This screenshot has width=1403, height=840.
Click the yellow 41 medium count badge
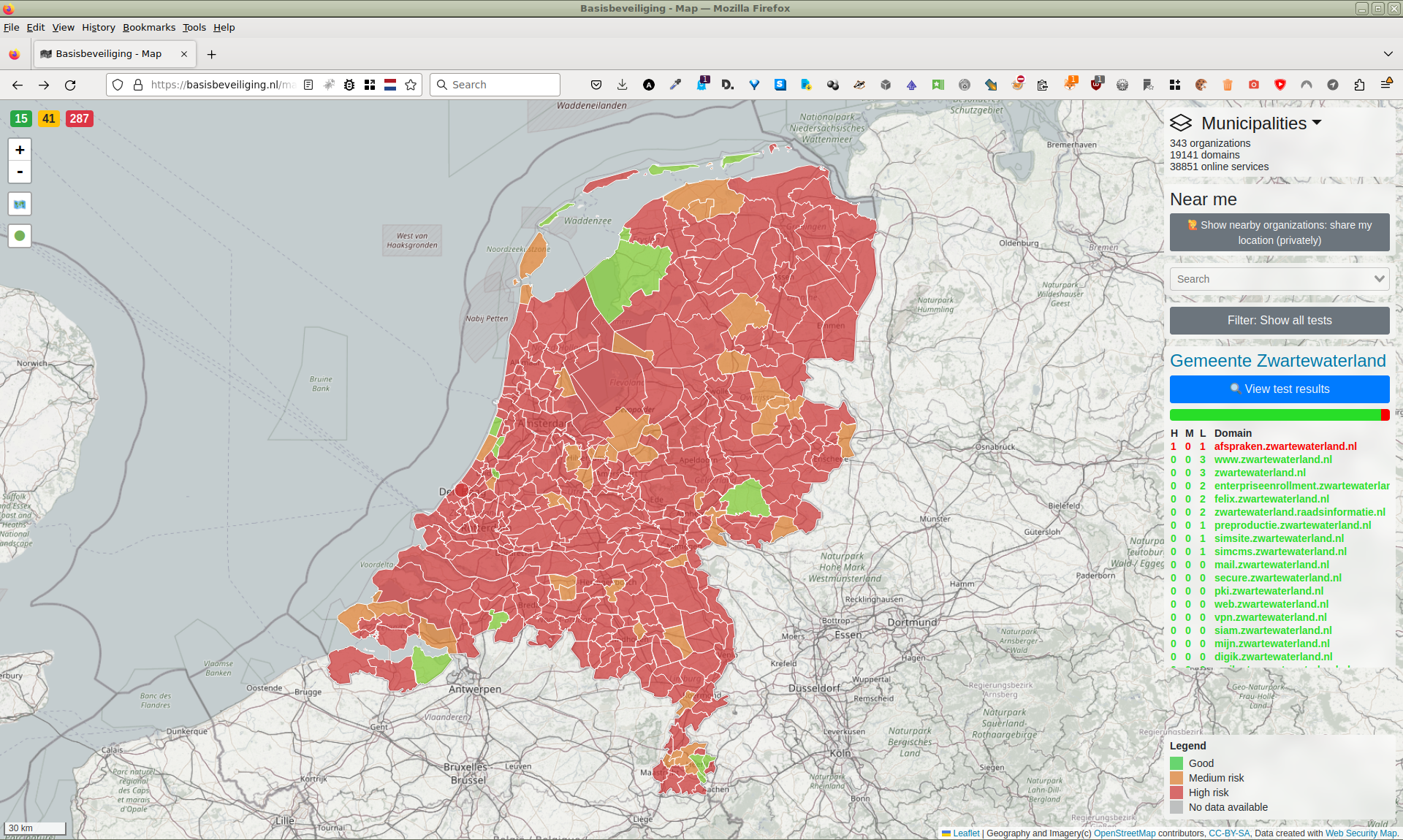(x=49, y=118)
